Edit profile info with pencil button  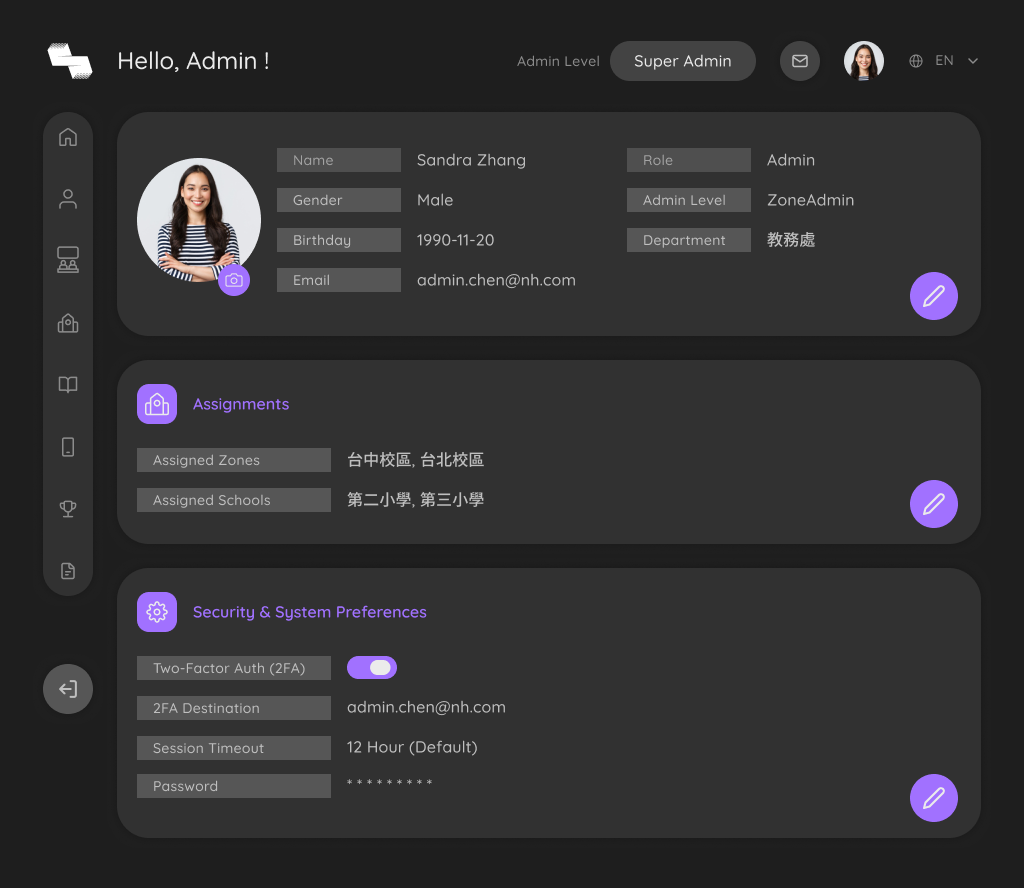(934, 296)
